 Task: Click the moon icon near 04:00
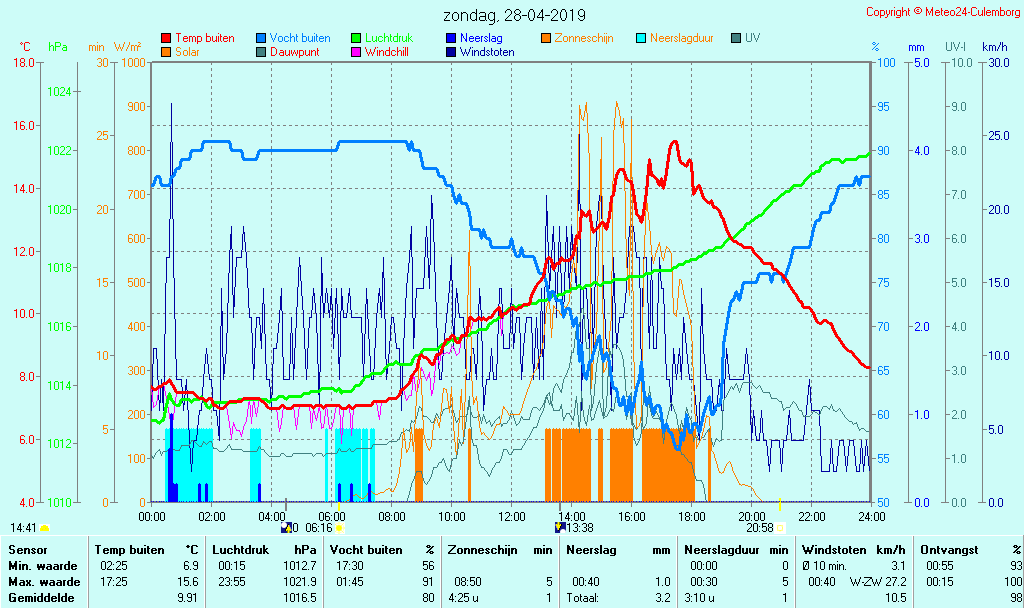tap(286, 527)
